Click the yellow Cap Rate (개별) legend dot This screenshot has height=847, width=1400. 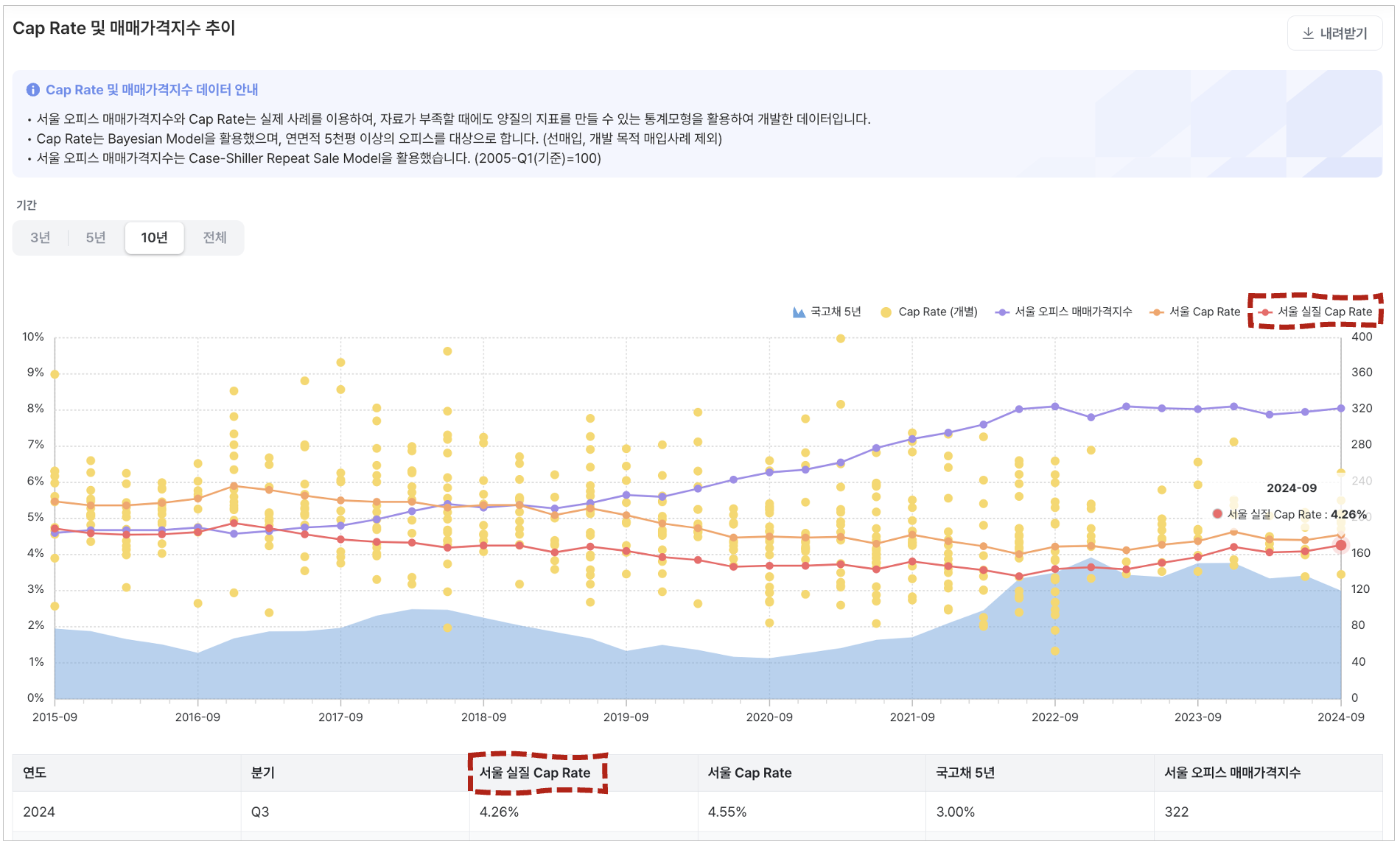[x=886, y=312]
